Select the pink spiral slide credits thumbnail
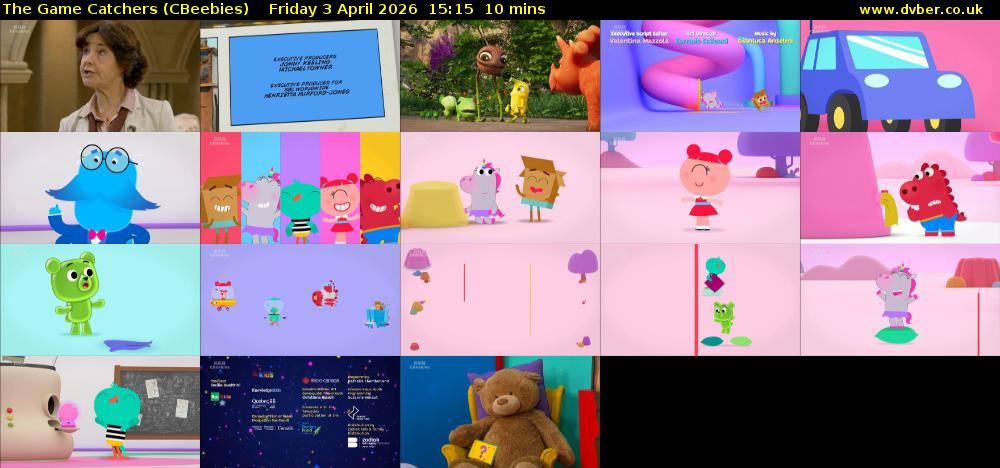 tap(700, 76)
